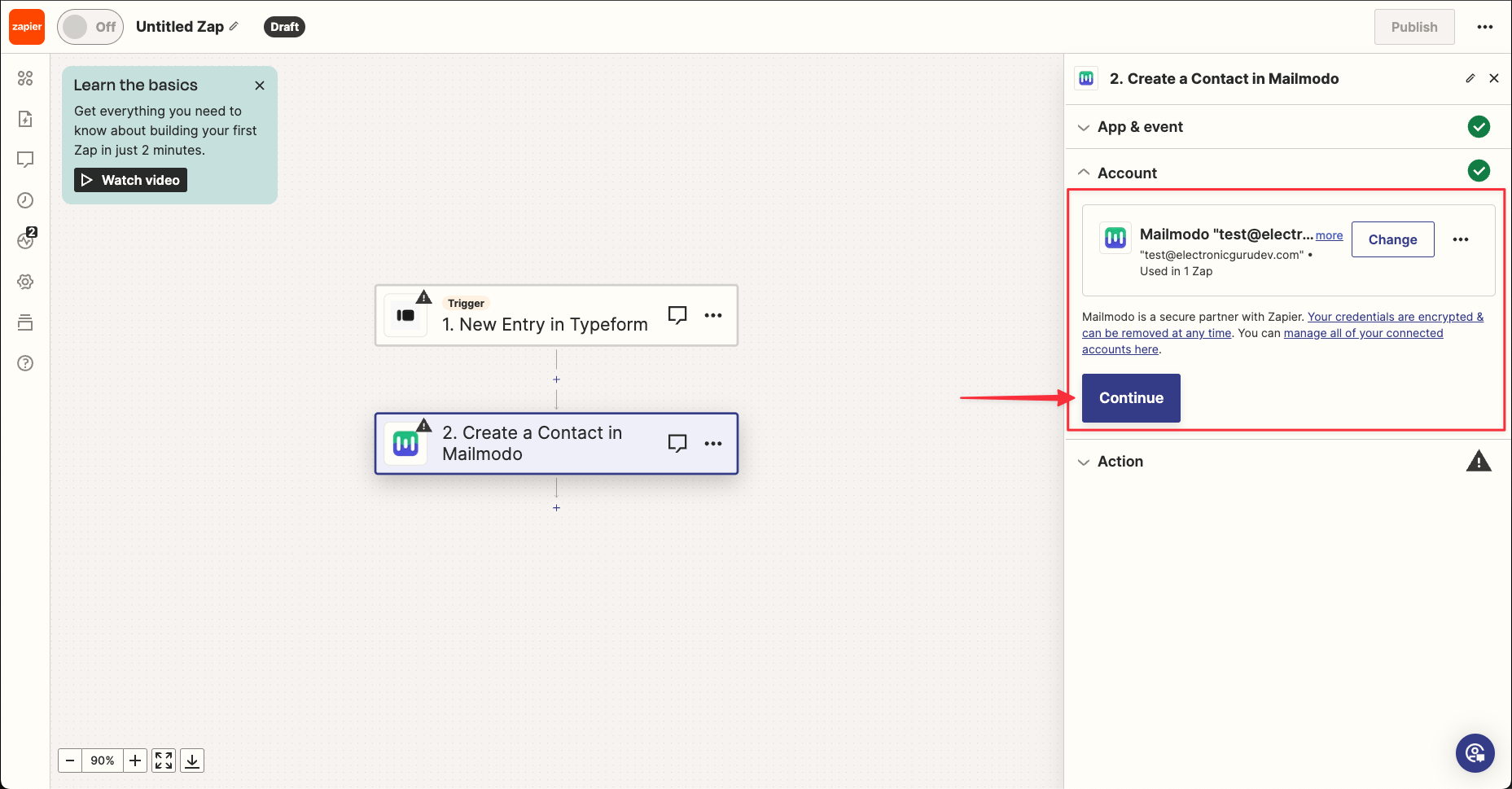Click the 90% zoom level field

pyautogui.click(x=103, y=761)
